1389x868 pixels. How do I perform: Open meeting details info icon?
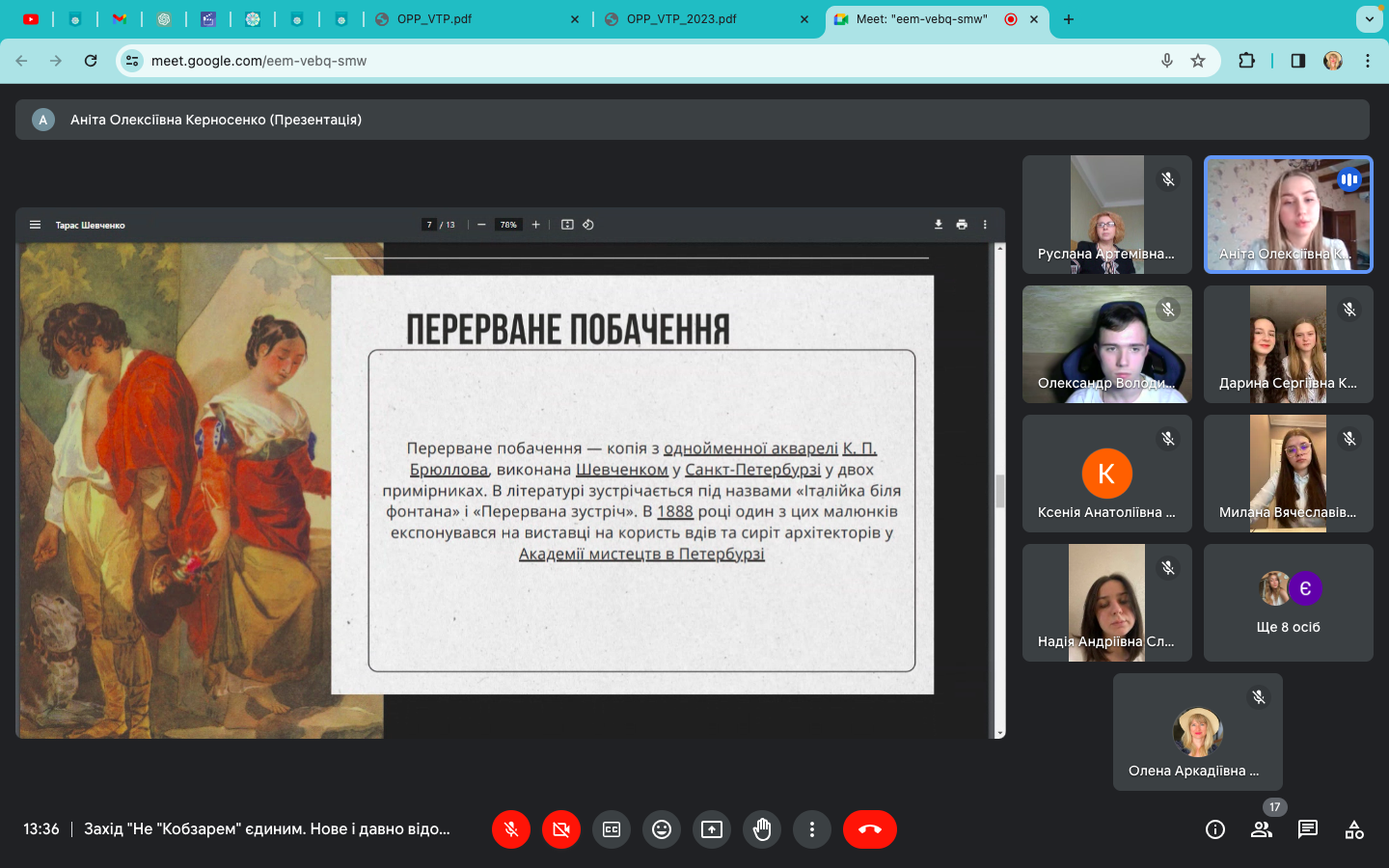(x=1215, y=829)
